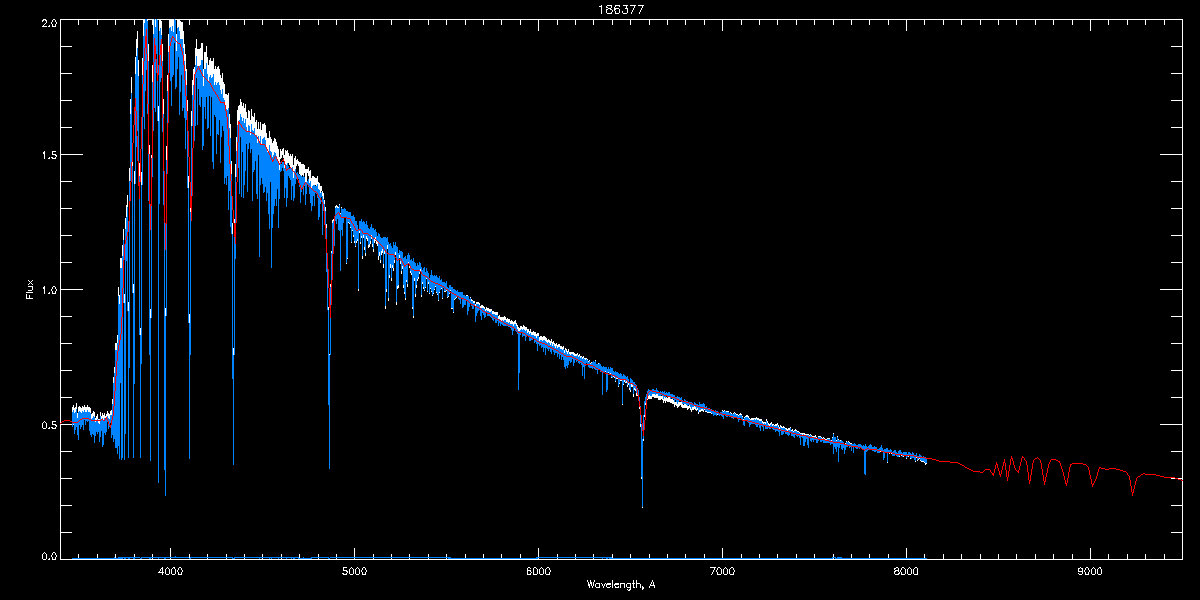Click the 1.5 flux tick label
The height and width of the screenshot is (600, 1200).
(47, 155)
